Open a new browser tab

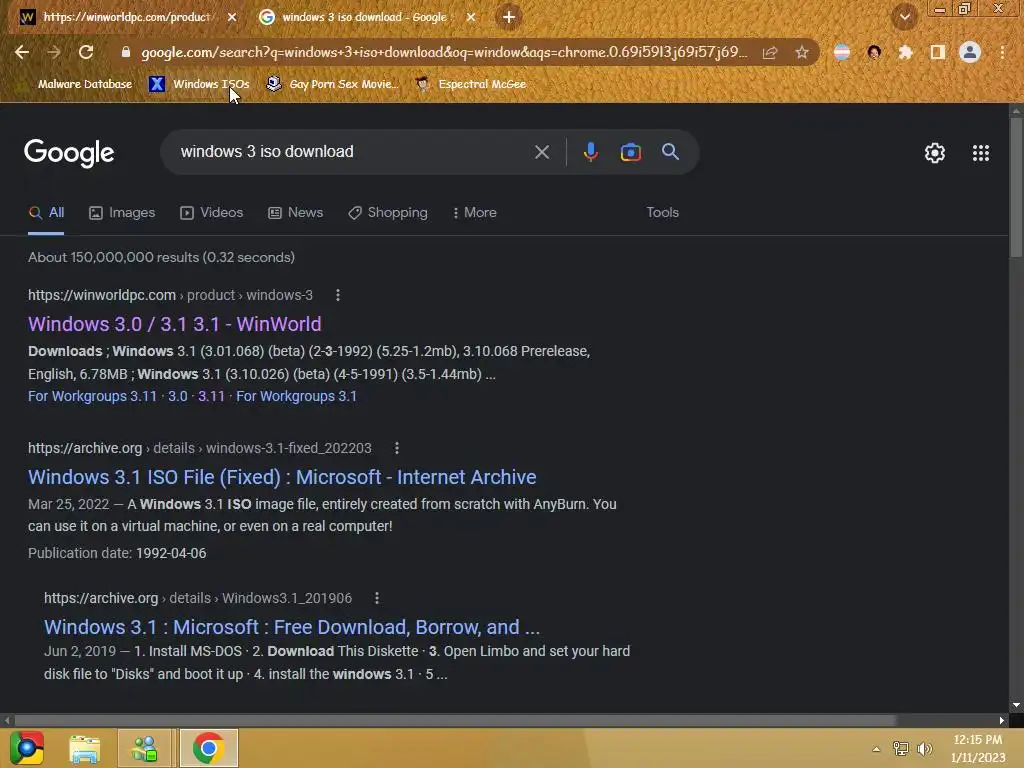(509, 17)
